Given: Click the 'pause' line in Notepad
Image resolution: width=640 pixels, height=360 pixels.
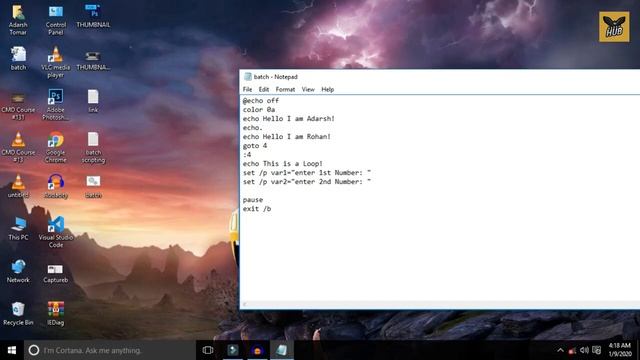Looking at the screenshot, I should point(253,200).
